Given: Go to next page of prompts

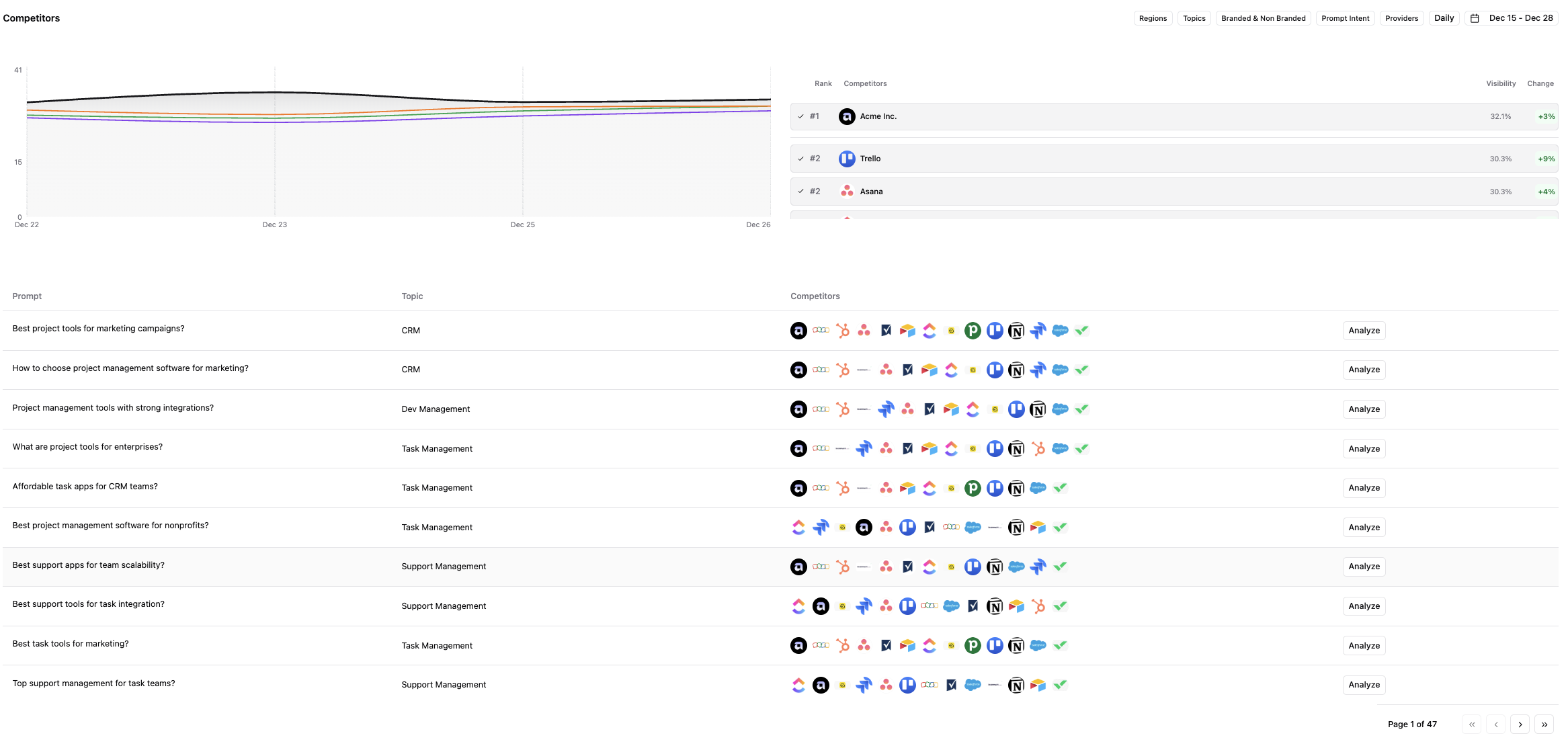Looking at the screenshot, I should point(1520,724).
